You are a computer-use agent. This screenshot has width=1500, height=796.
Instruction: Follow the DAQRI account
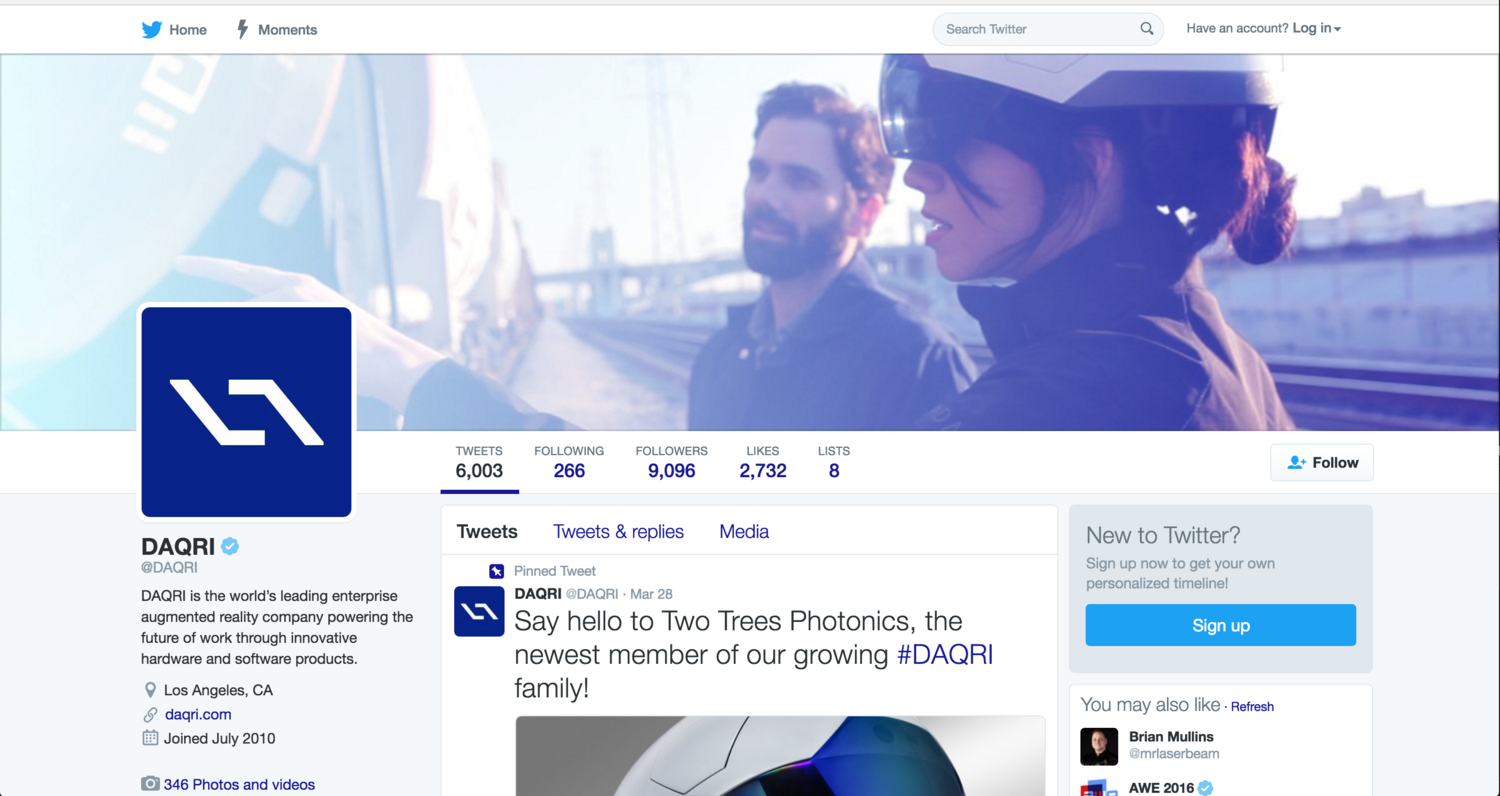tap(1322, 462)
